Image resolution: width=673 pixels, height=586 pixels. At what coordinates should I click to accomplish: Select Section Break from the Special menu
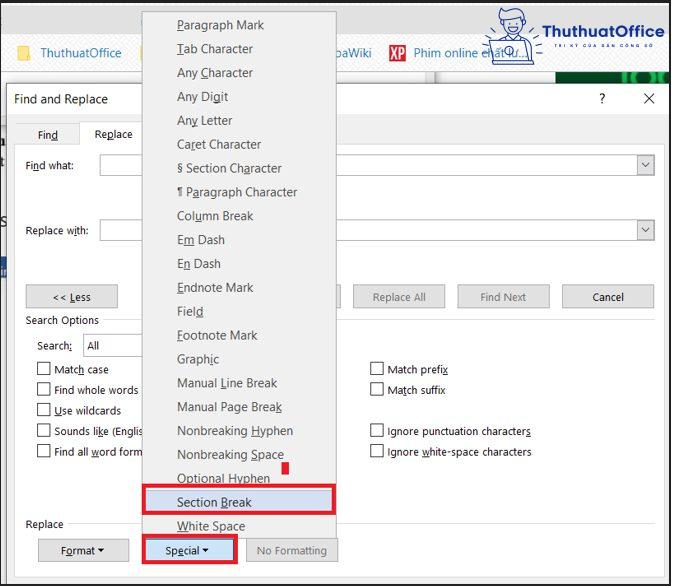[x=214, y=502]
